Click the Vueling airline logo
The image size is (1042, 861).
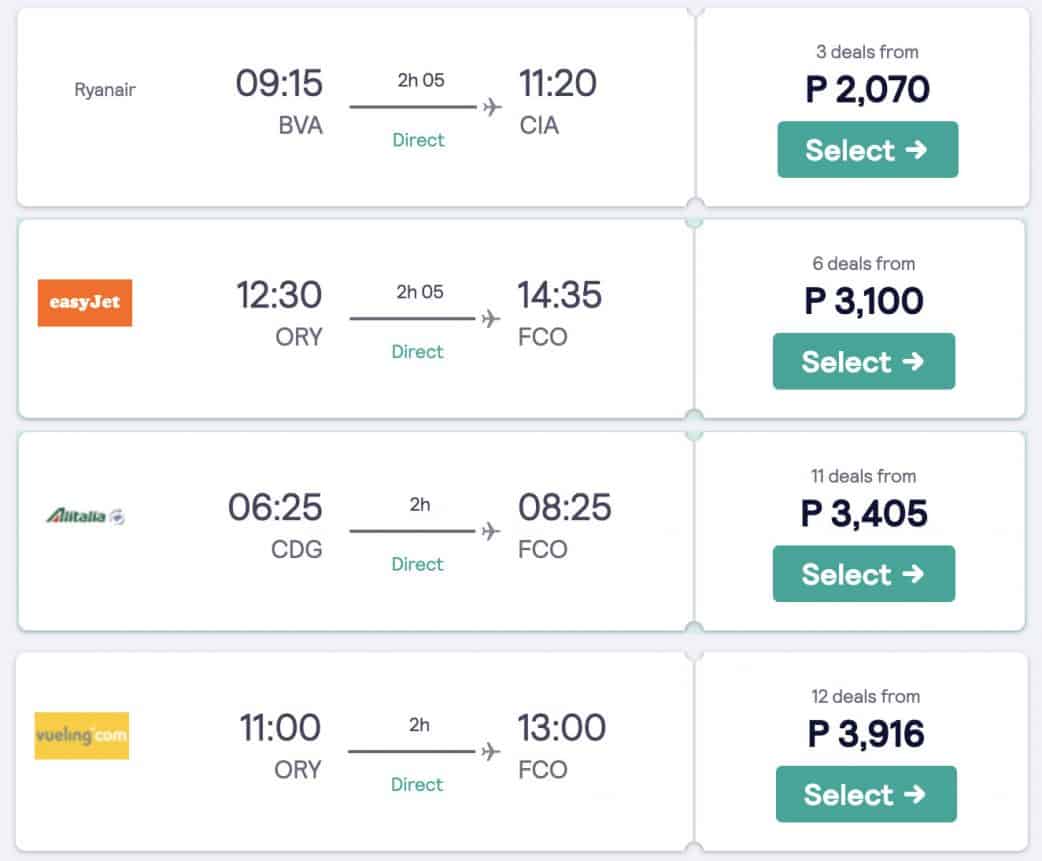pos(82,735)
